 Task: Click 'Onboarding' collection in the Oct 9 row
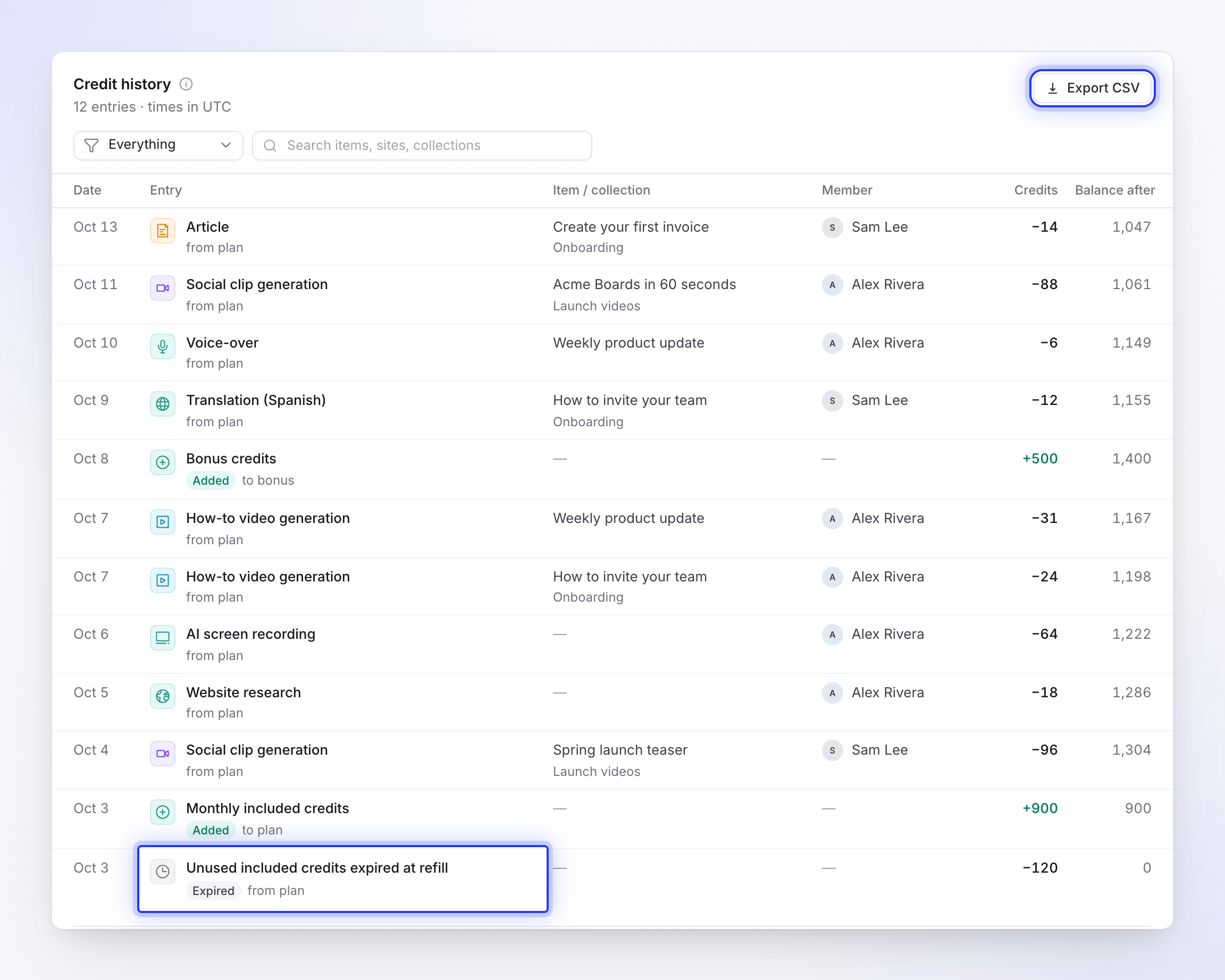(588, 422)
